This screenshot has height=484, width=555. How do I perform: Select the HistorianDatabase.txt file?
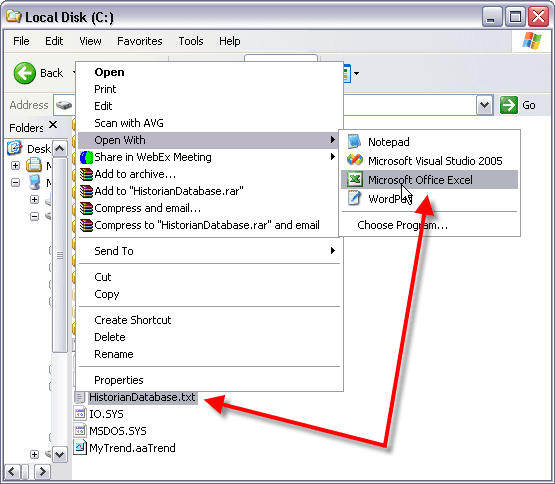click(142, 397)
